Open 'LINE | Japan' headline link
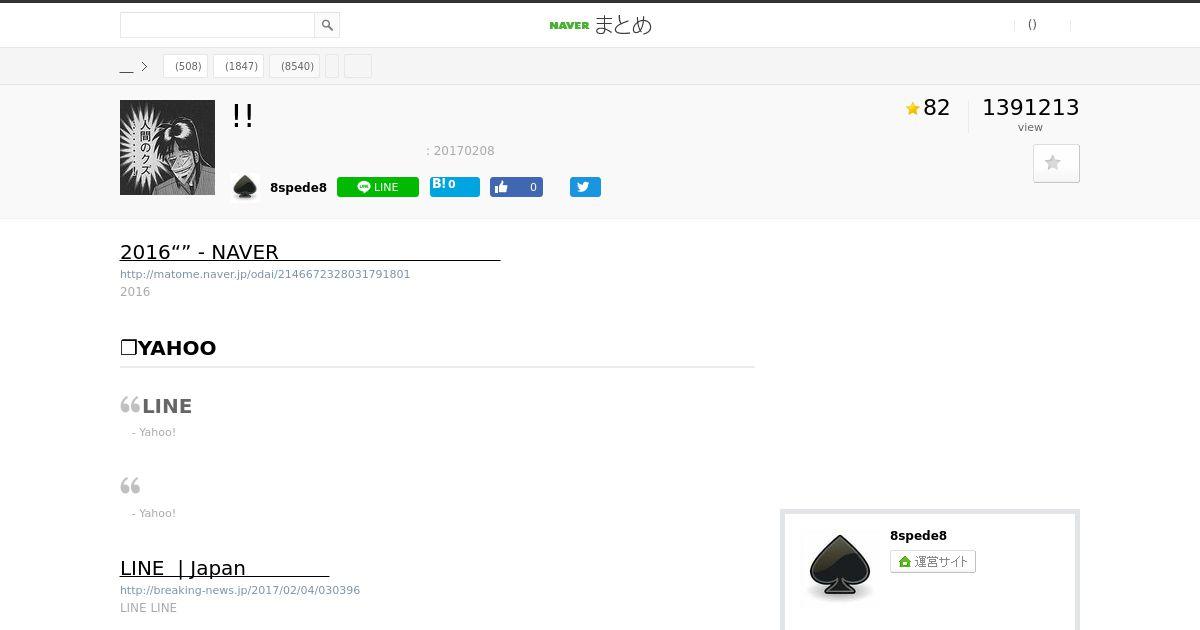 (x=224, y=568)
